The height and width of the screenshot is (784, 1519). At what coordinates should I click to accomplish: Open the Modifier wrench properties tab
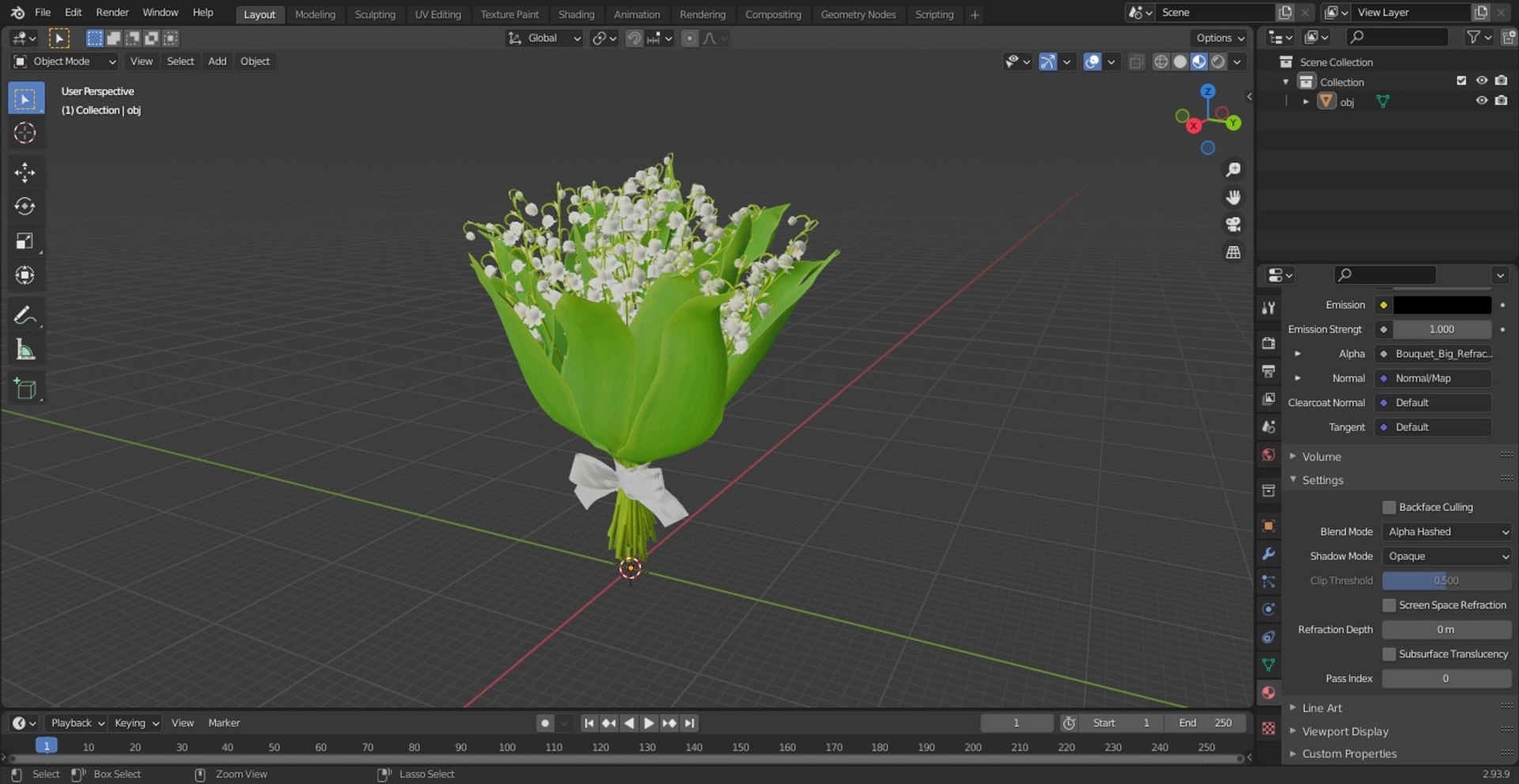pos(1268,554)
